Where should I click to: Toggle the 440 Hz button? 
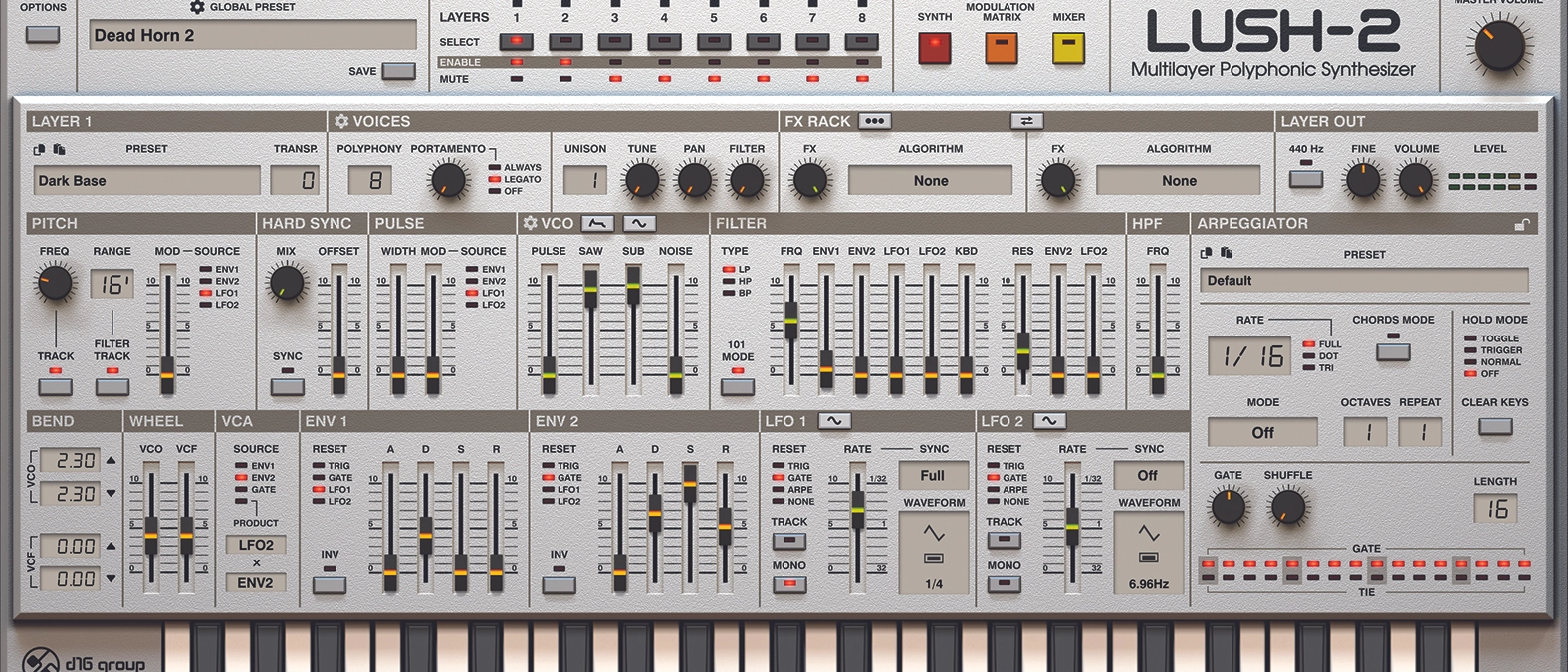(1305, 179)
